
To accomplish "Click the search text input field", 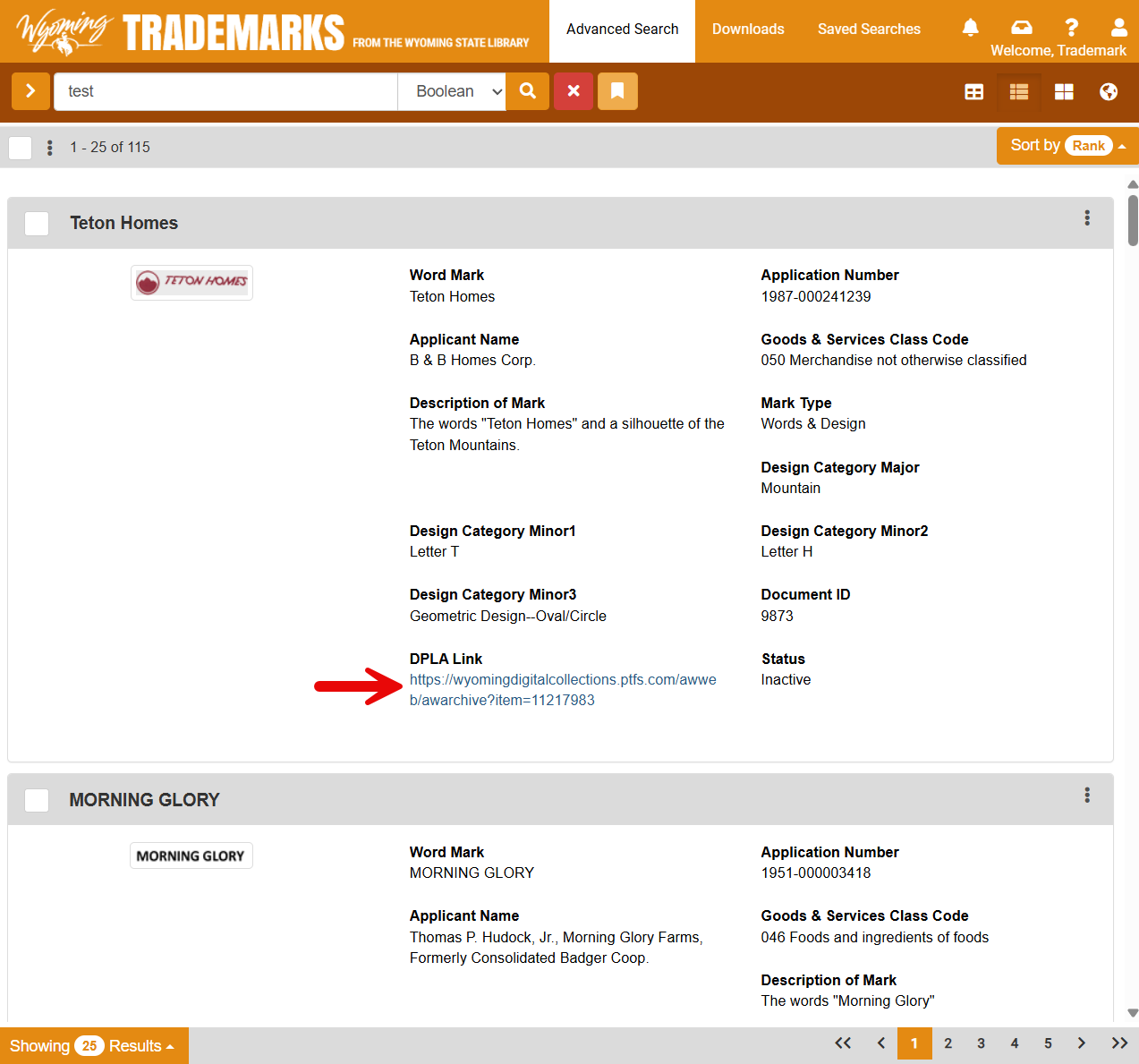I will click(x=225, y=91).
